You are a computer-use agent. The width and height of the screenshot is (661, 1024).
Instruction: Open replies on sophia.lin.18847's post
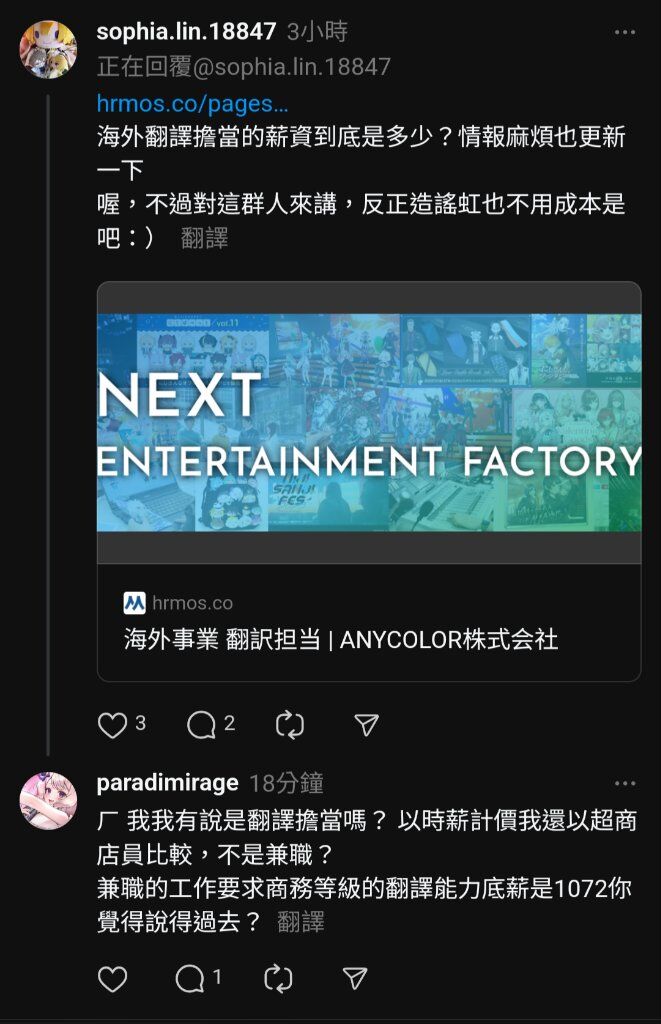pyautogui.click(x=201, y=725)
